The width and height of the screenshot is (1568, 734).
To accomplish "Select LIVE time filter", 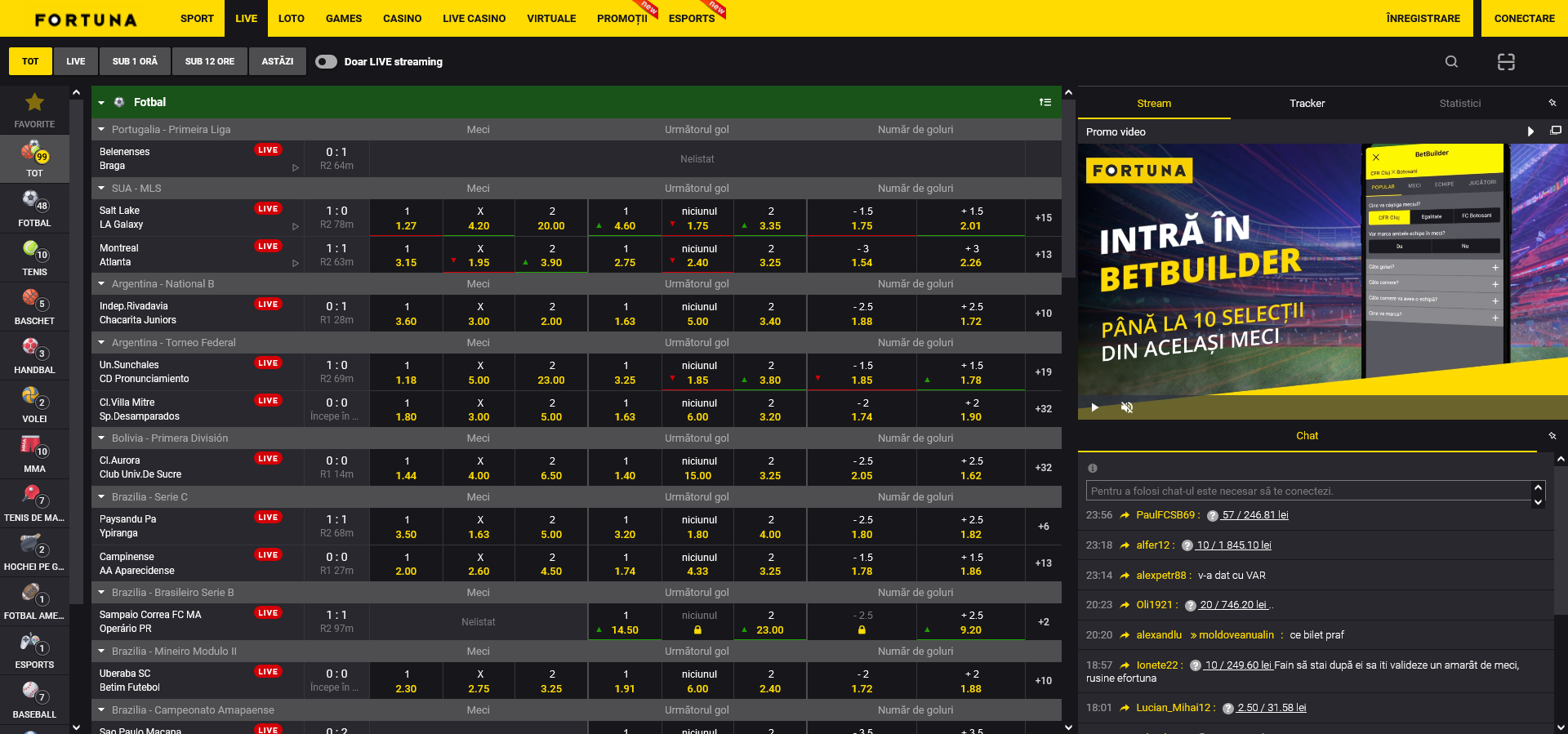I will click(76, 61).
